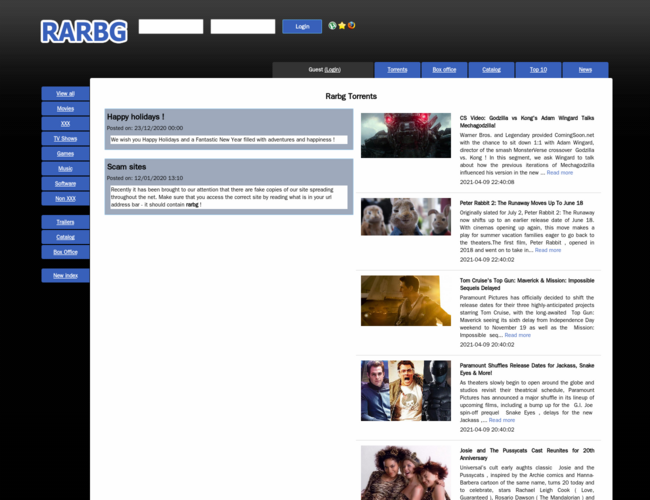Click Read more on Peter Rabbit article

[548, 250]
